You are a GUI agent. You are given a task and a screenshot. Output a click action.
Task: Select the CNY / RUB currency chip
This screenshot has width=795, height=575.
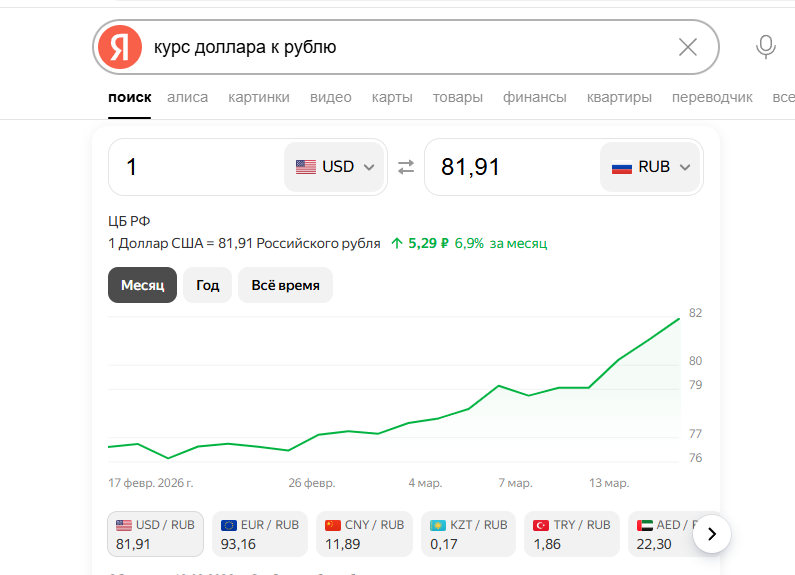click(x=364, y=534)
